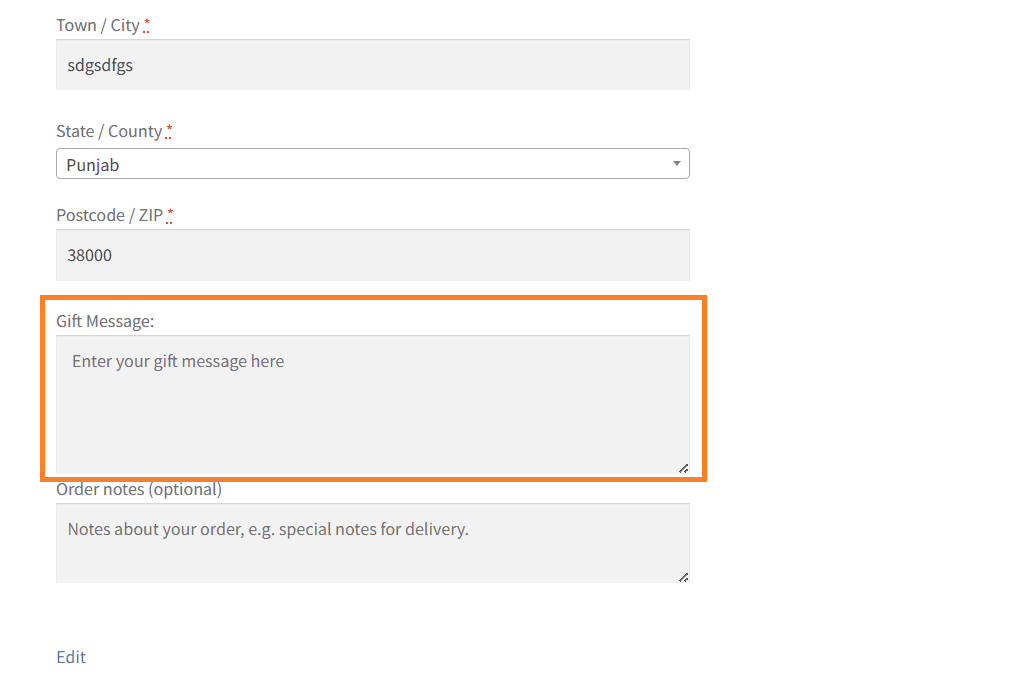1011x685 pixels.
Task: Click the Postcode / ZIP label
Action: click(x=110, y=215)
